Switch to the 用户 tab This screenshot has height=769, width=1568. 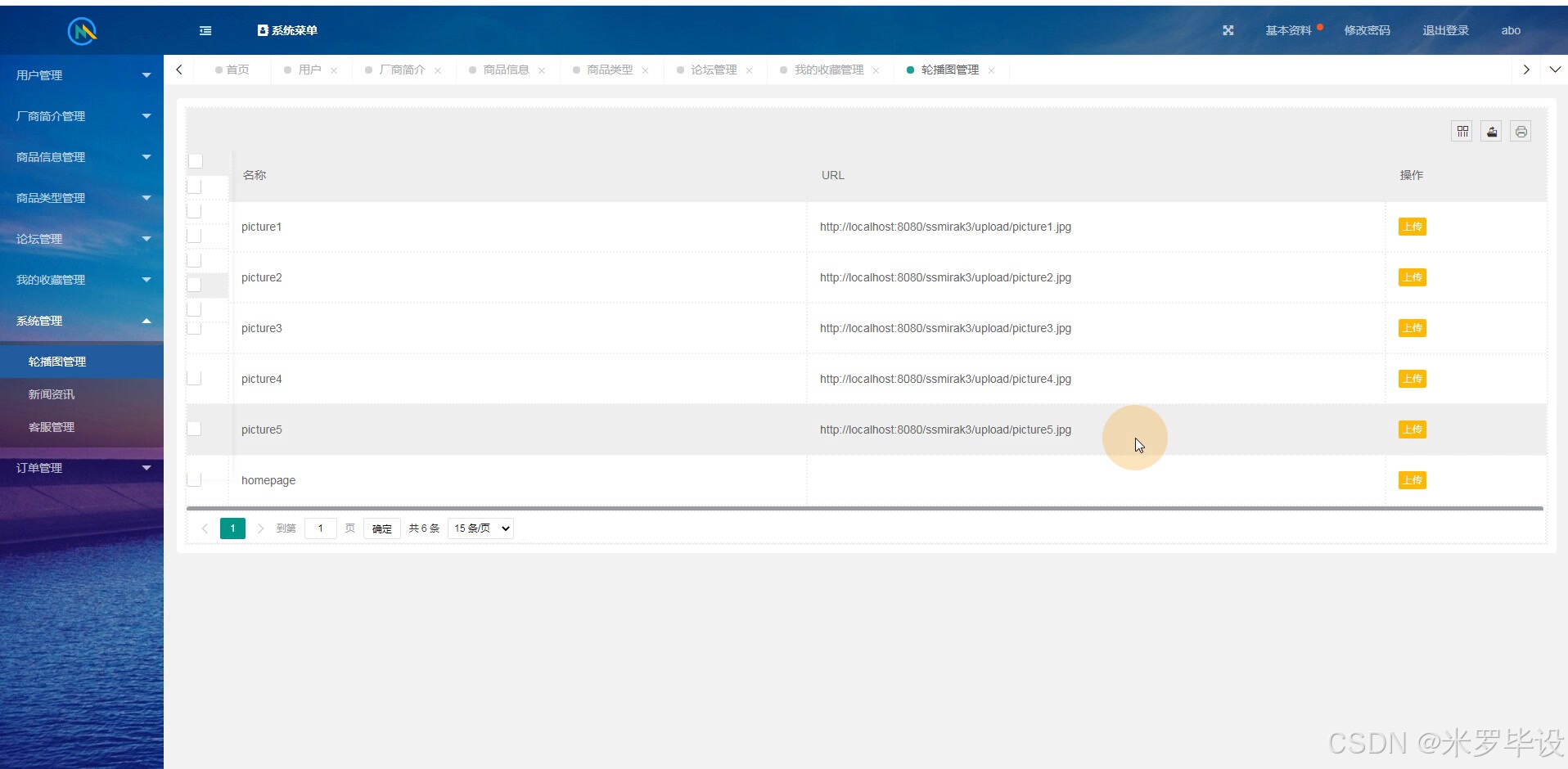(x=309, y=70)
